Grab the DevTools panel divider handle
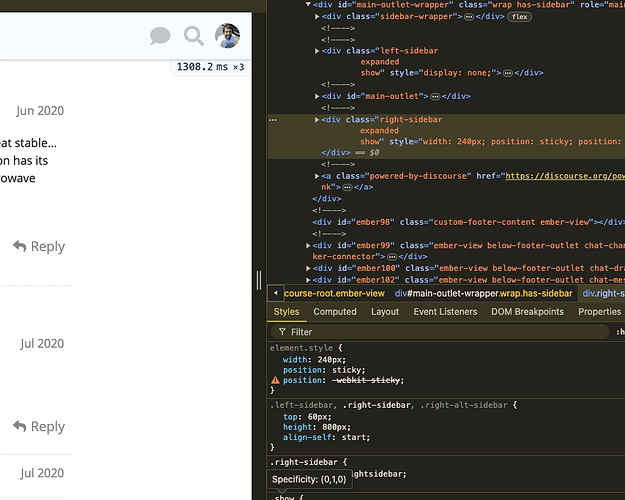Screen dimensions: 625x500 259,280
